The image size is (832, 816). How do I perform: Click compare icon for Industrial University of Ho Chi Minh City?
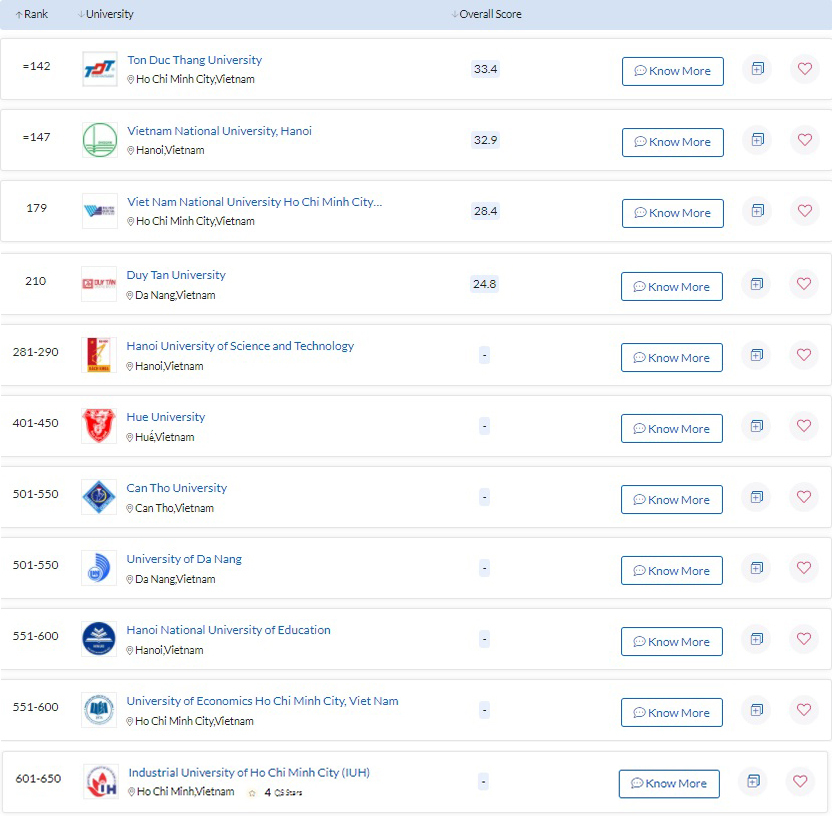pos(754,781)
